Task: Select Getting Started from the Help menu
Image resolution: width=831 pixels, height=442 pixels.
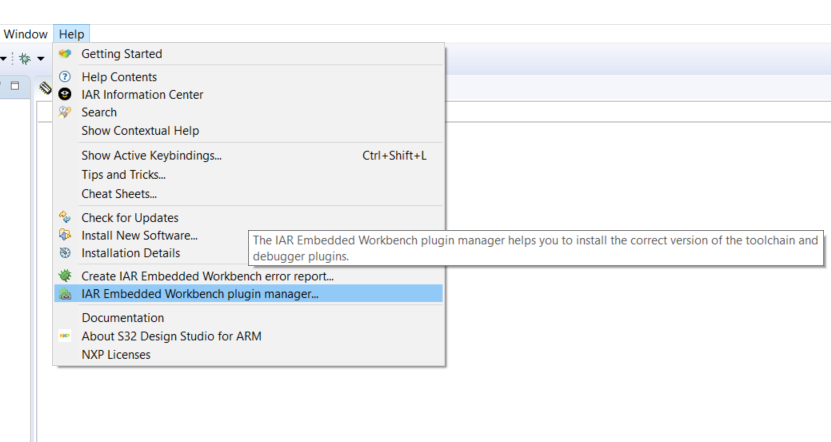Action: [249, 54]
